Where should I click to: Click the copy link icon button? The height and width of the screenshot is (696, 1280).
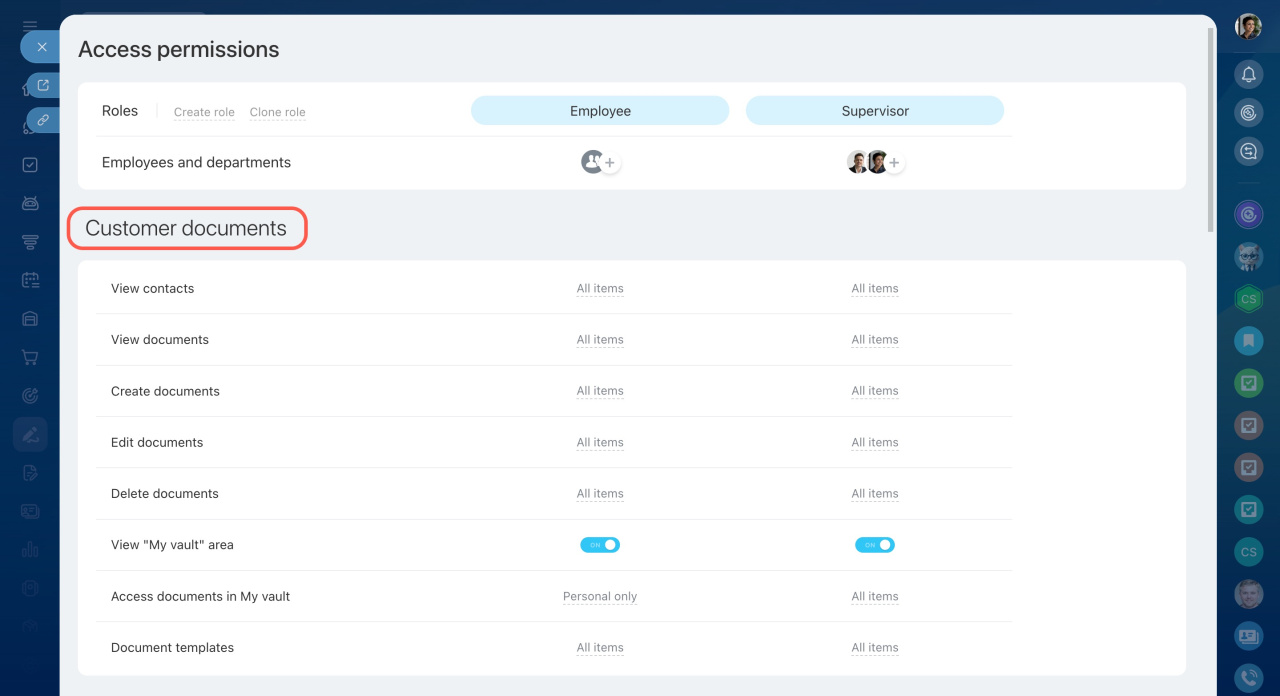pyautogui.click(x=43, y=120)
